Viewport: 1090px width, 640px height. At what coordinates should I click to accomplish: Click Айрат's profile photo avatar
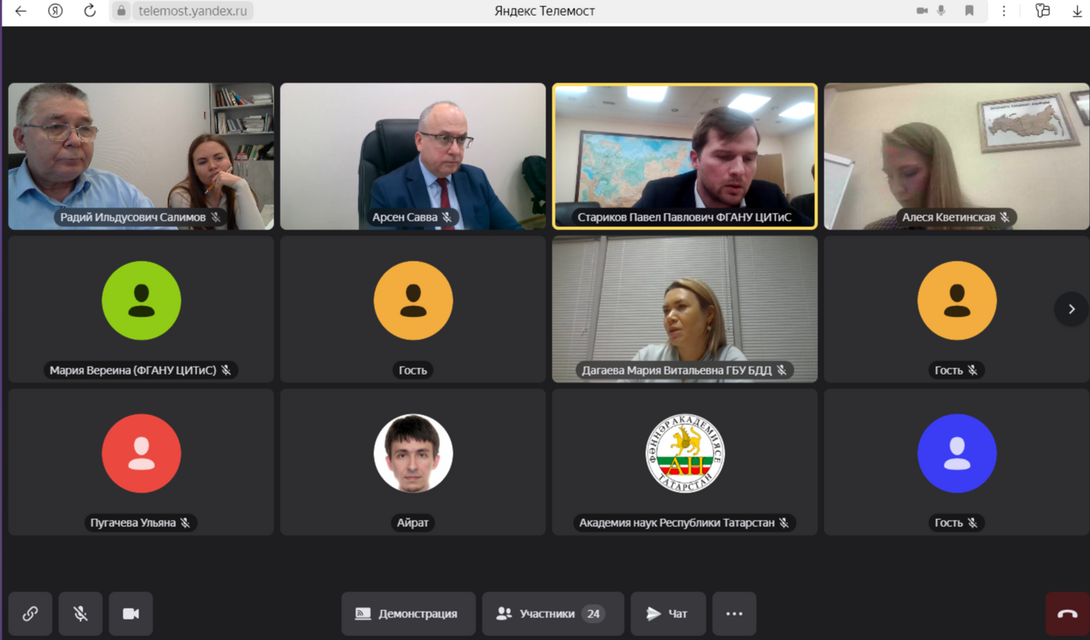click(x=413, y=453)
